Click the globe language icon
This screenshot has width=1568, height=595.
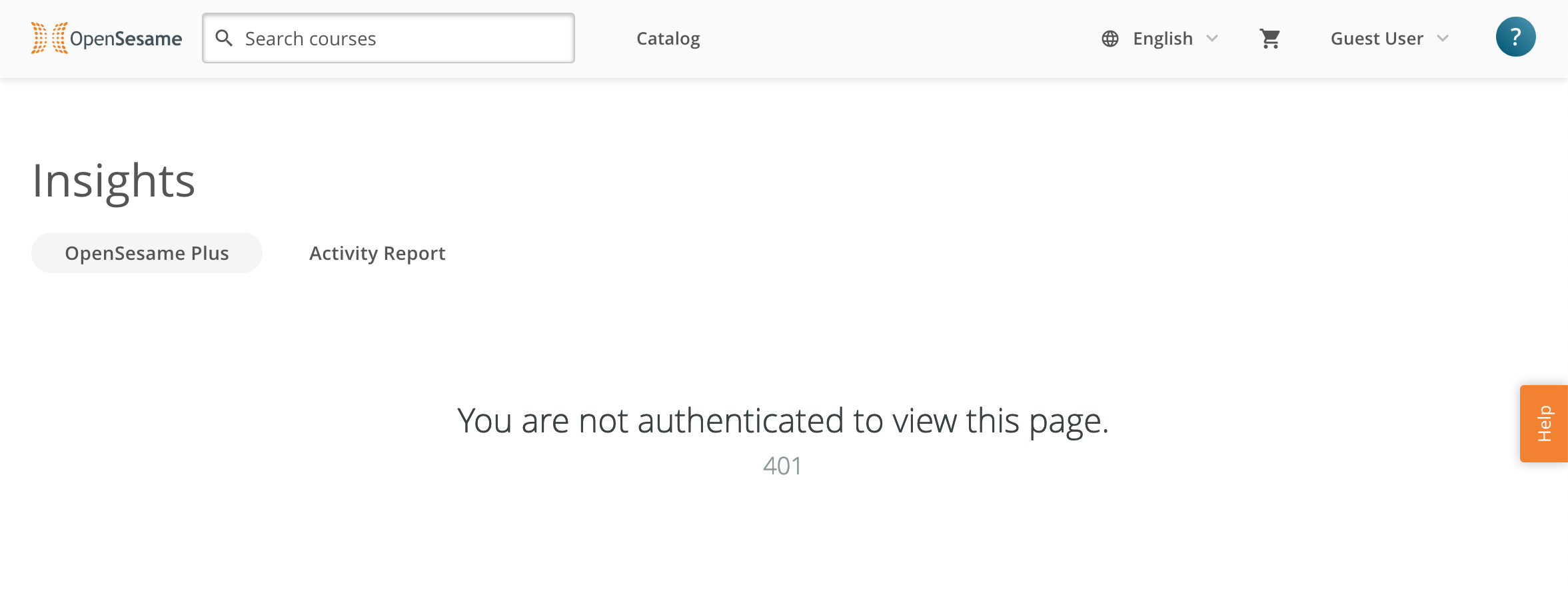[1110, 39]
